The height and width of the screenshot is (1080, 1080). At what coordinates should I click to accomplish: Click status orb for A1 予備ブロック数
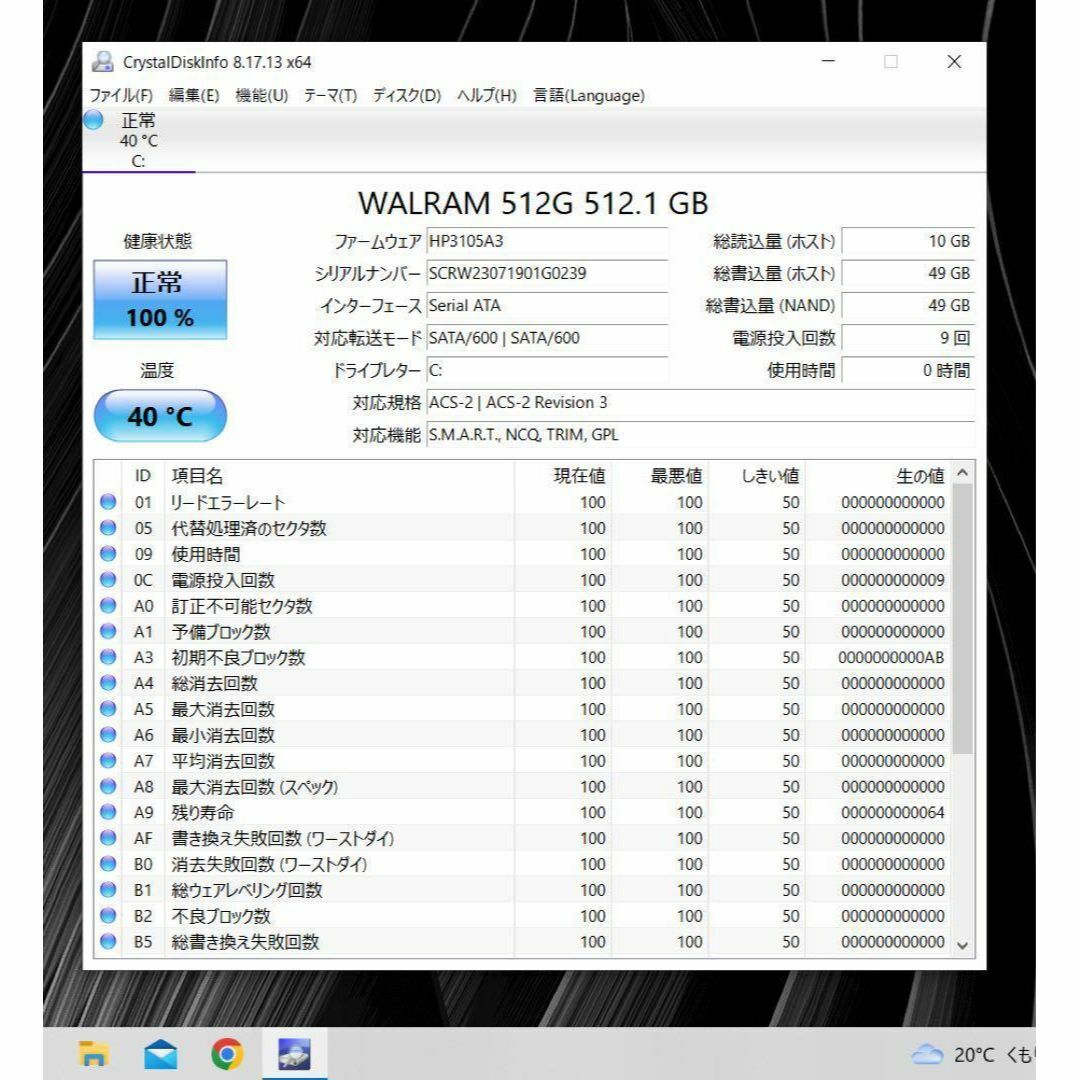(108, 631)
